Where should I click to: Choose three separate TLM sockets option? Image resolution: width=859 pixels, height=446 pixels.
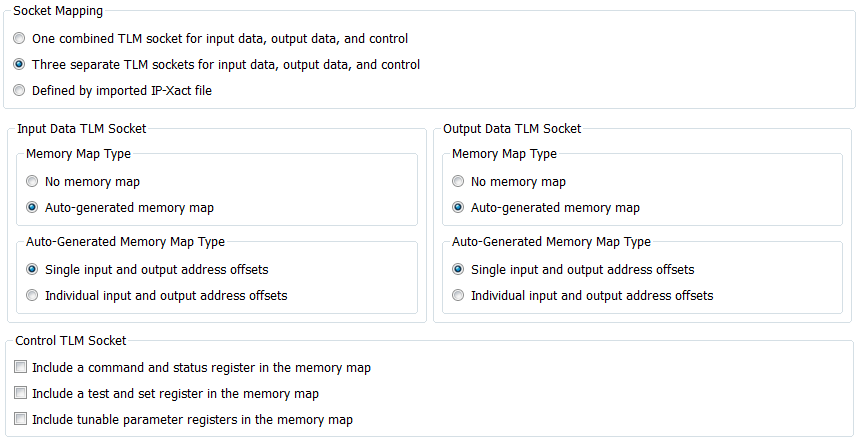point(20,65)
